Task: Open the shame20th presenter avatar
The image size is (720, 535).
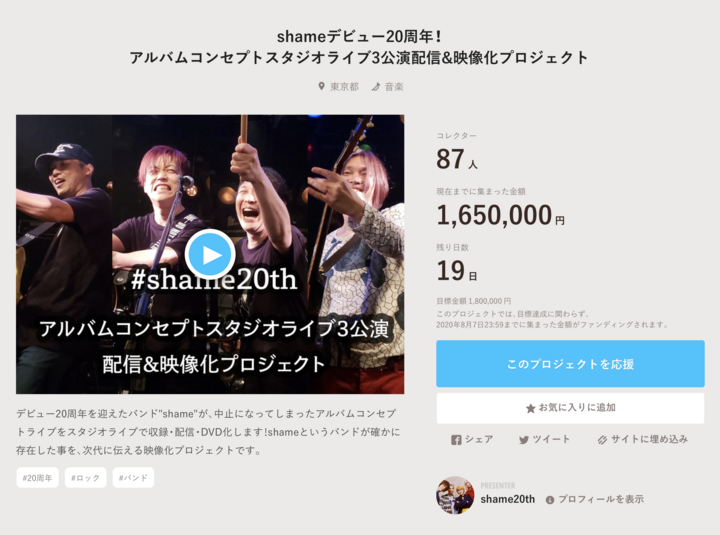Action: click(455, 495)
